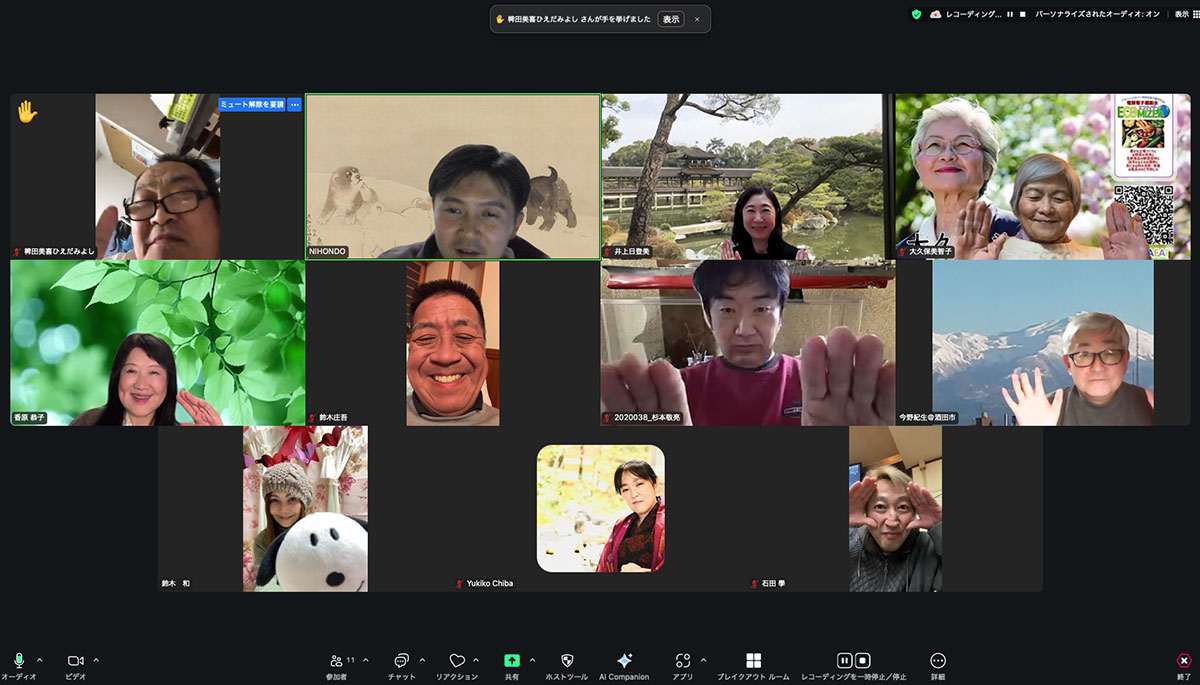Viewport: 1200px width, 685px height.
Task: Expand audio options chevron next to オーディオ
Action: click(40, 660)
